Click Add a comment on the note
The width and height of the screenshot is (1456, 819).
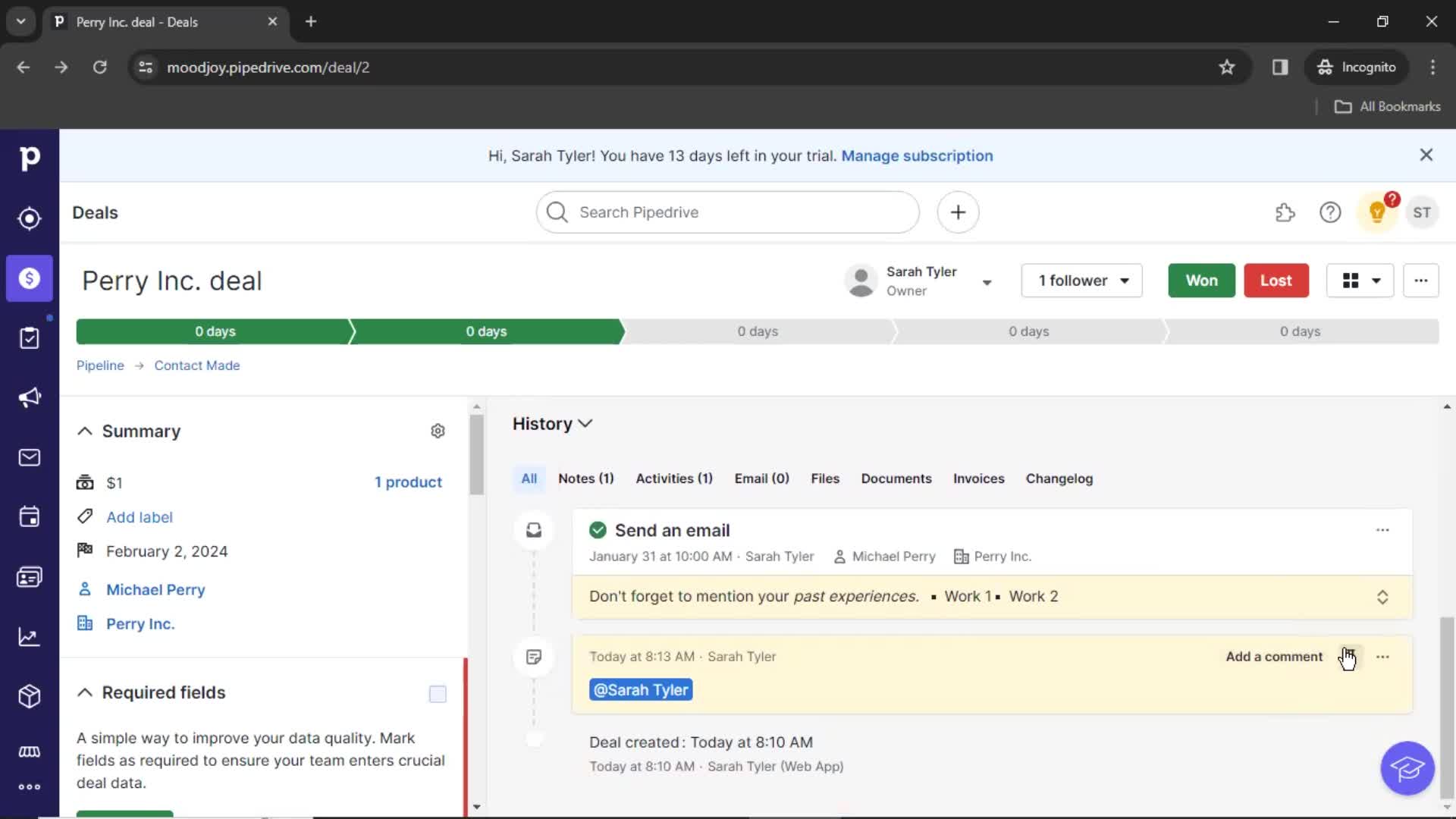1274,656
